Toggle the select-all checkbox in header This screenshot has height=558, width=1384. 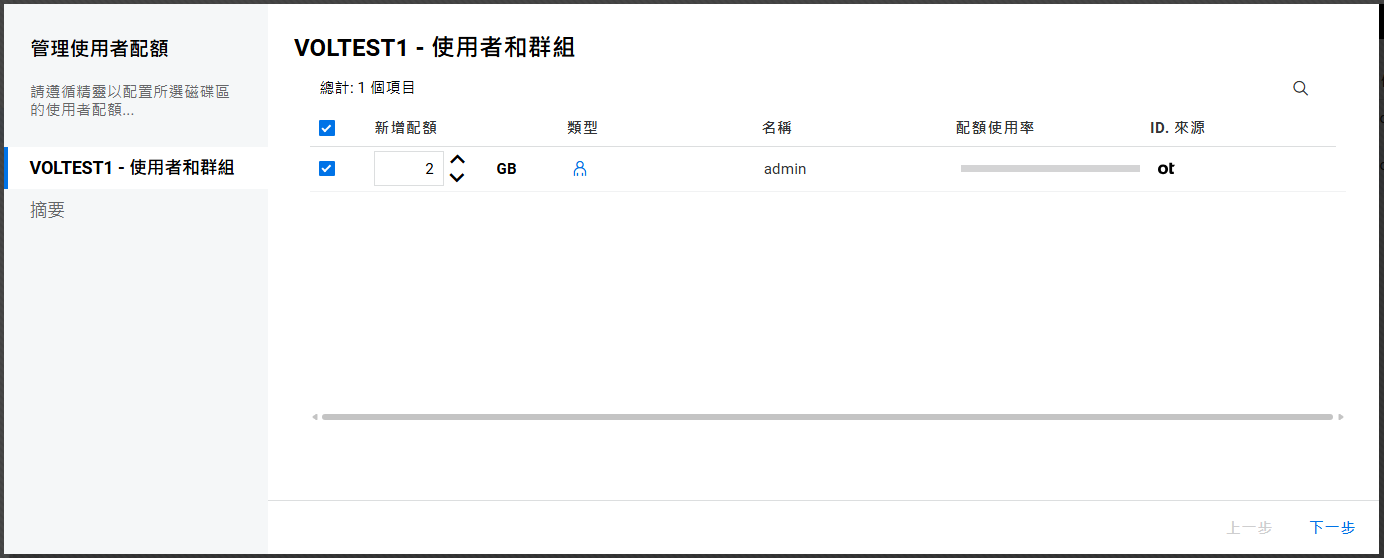(327, 128)
